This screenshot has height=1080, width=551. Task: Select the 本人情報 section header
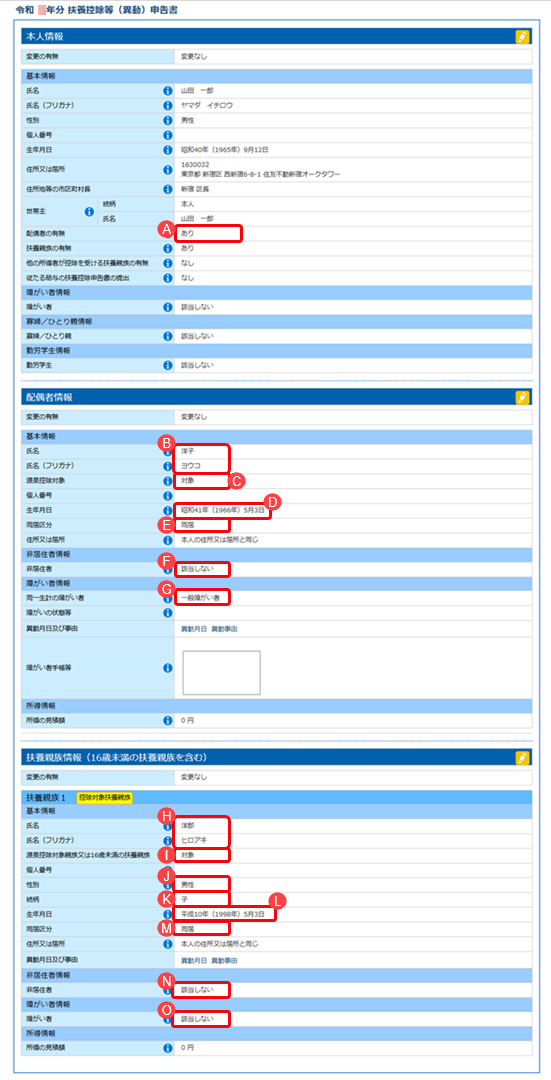[276, 37]
